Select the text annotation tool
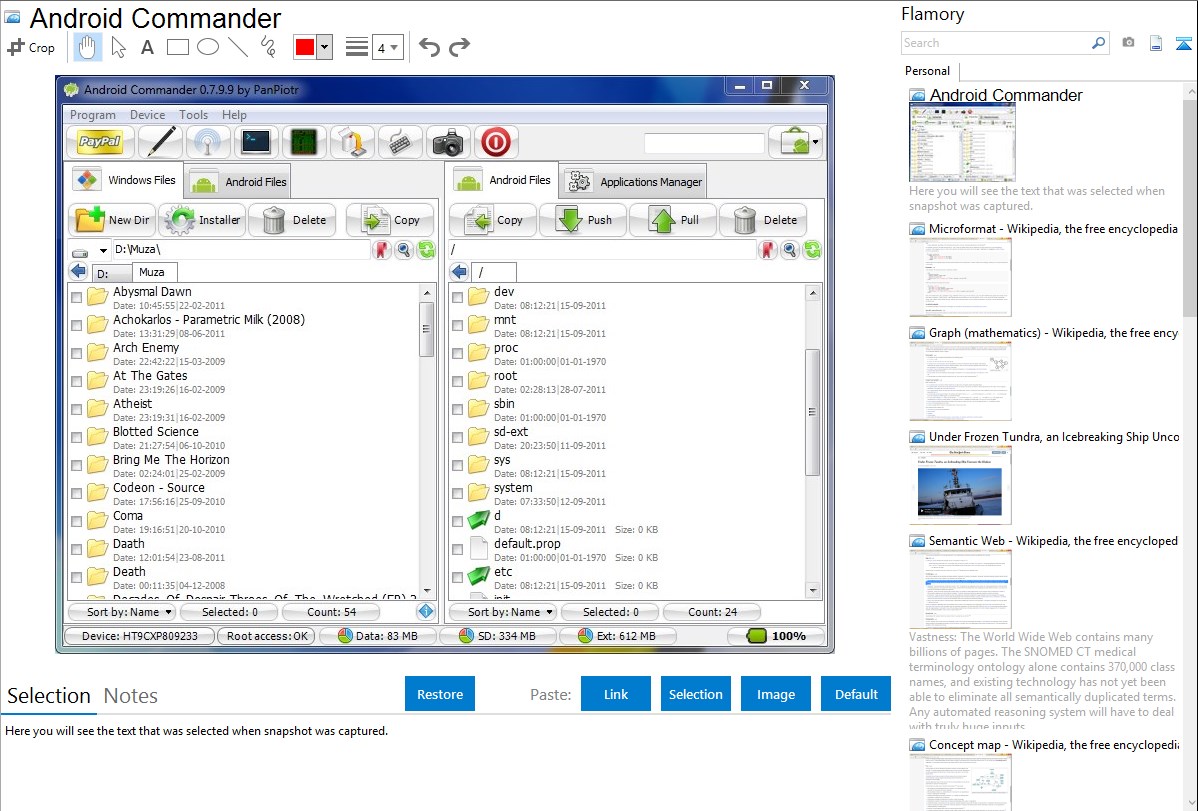 point(147,47)
